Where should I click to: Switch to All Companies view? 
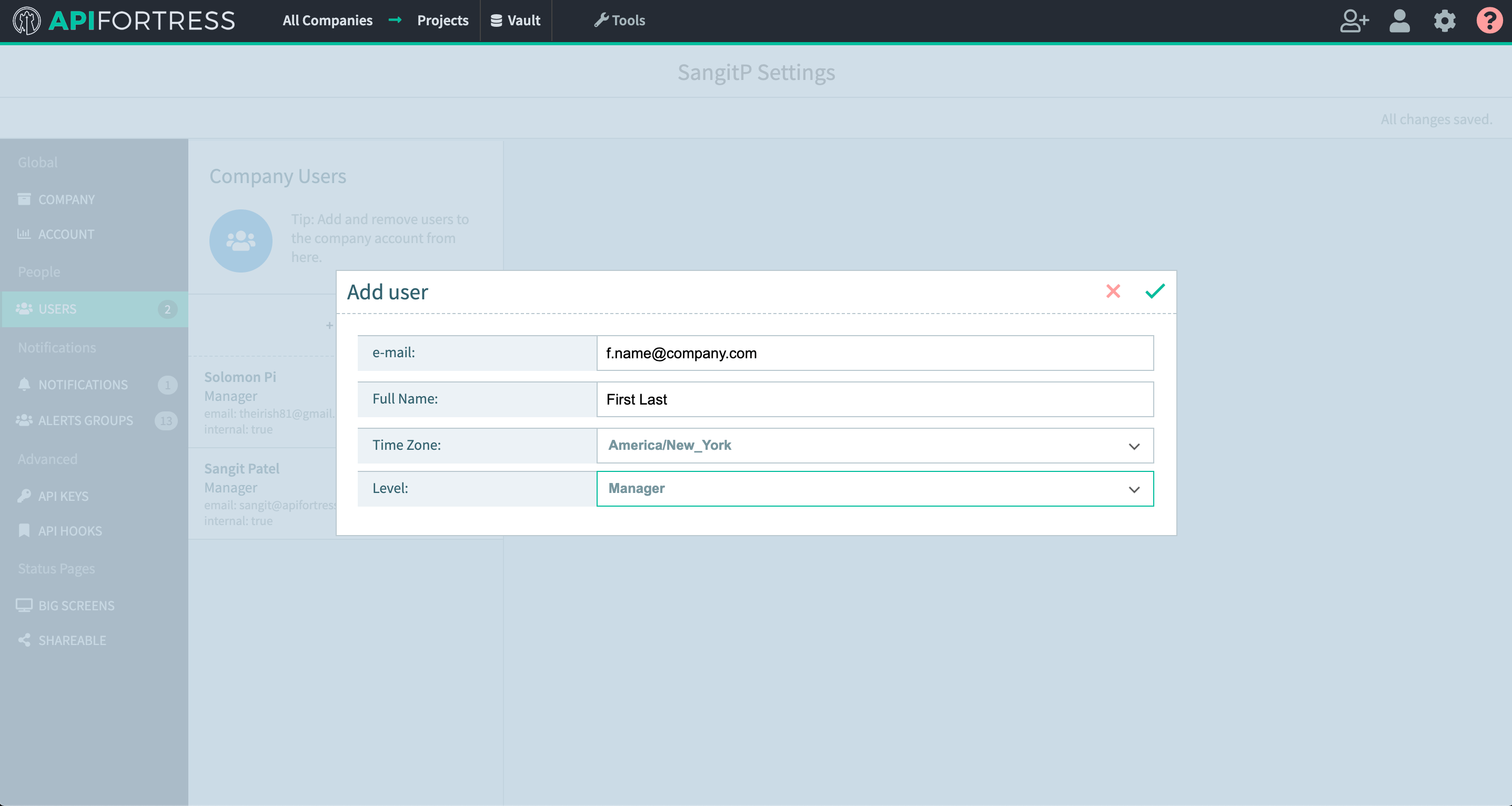327,21
